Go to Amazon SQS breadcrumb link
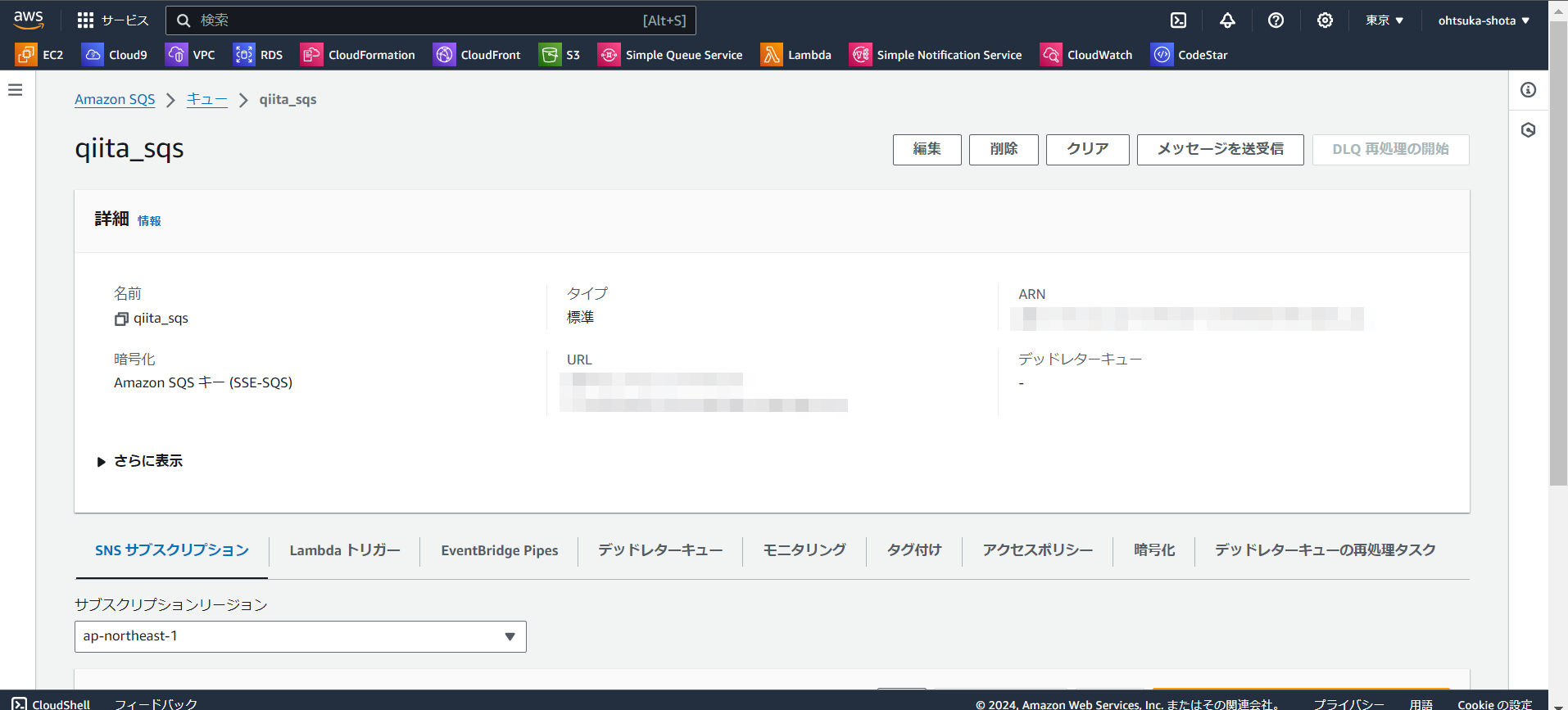 click(x=115, y=99)
